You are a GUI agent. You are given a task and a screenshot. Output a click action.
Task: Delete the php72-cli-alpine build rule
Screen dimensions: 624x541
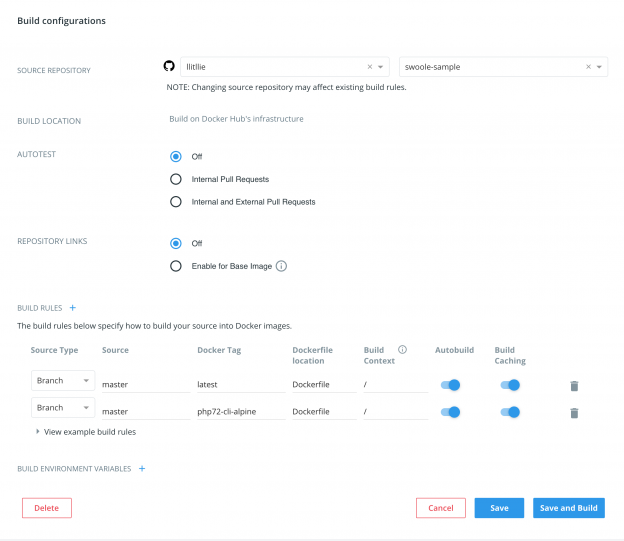[574, 412]
